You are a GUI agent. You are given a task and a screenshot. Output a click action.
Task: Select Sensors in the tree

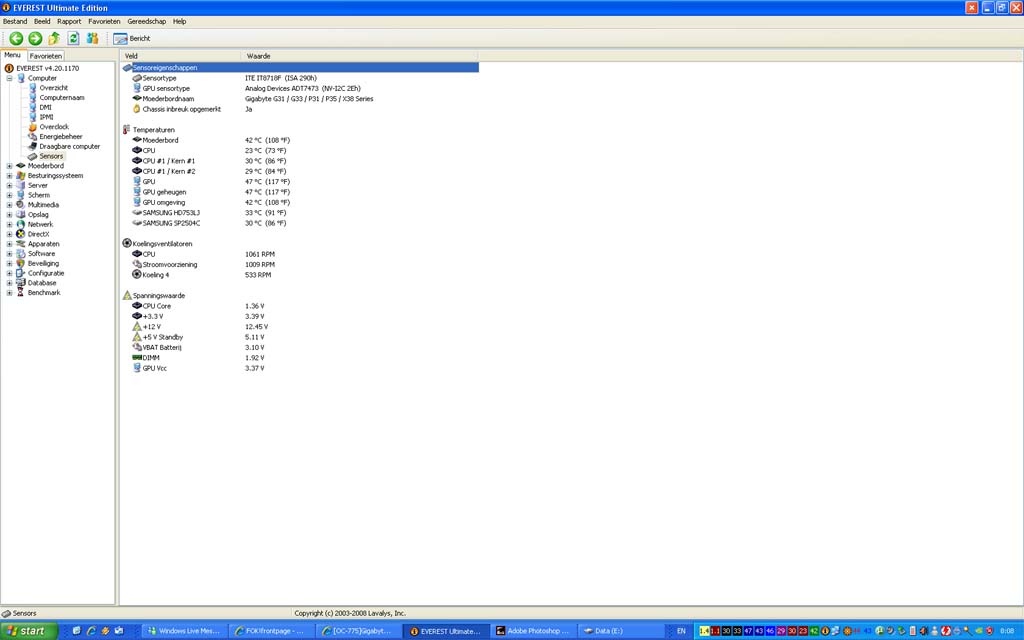[51, 156]
